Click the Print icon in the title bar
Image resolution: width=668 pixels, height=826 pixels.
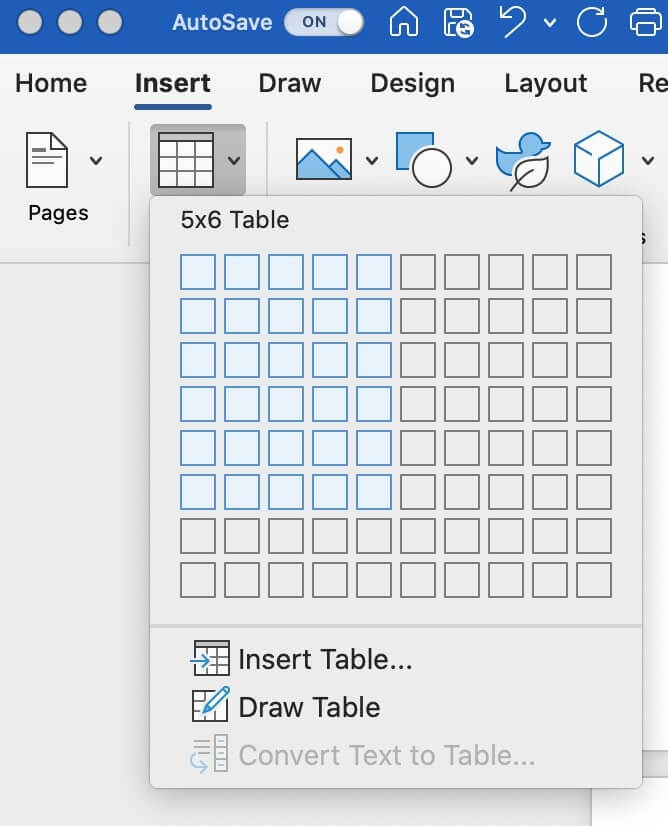[x=645, y=24]
